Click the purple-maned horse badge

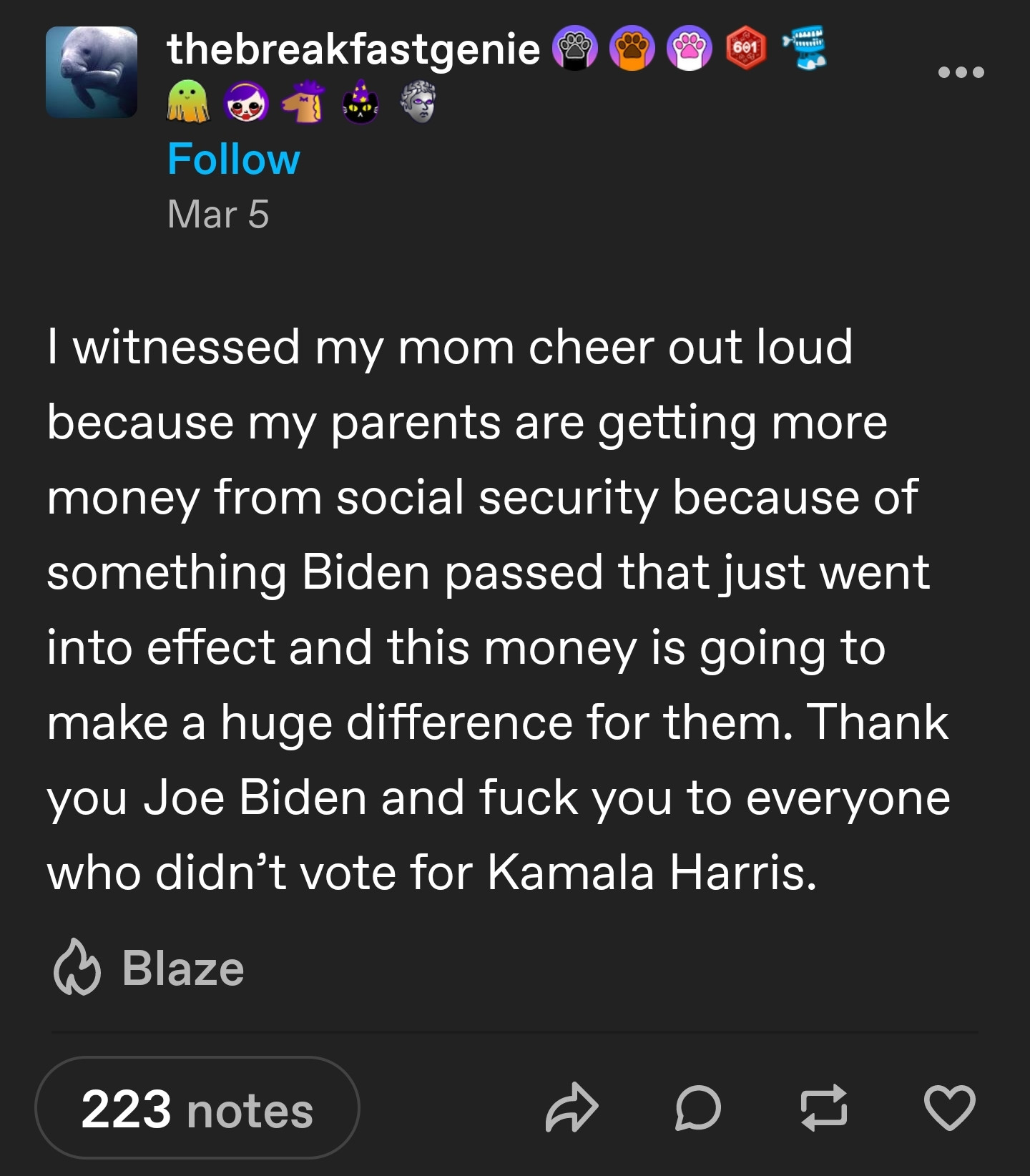click(x=304, y=102)
